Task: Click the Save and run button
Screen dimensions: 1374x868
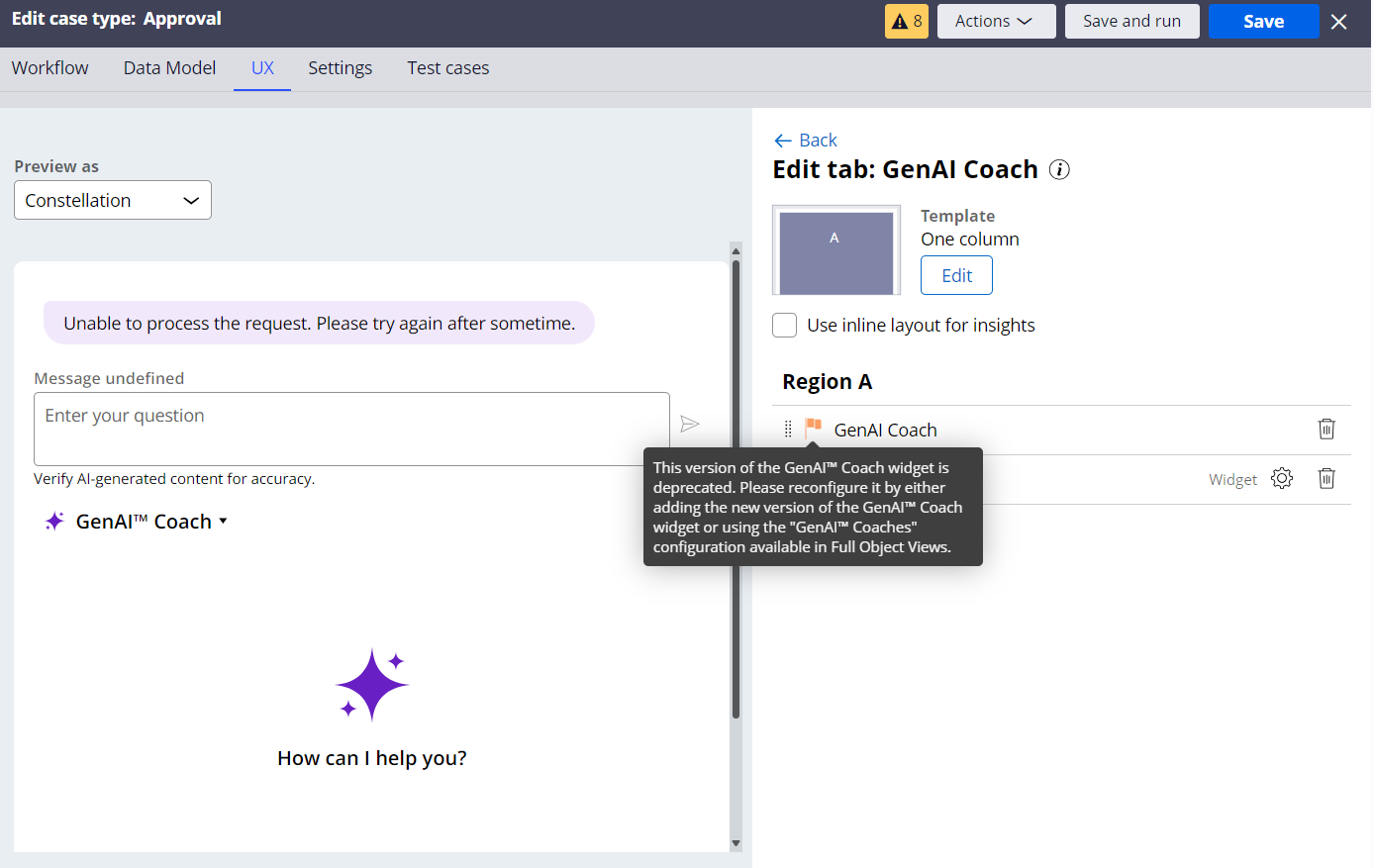Action: coord(1131,21)
